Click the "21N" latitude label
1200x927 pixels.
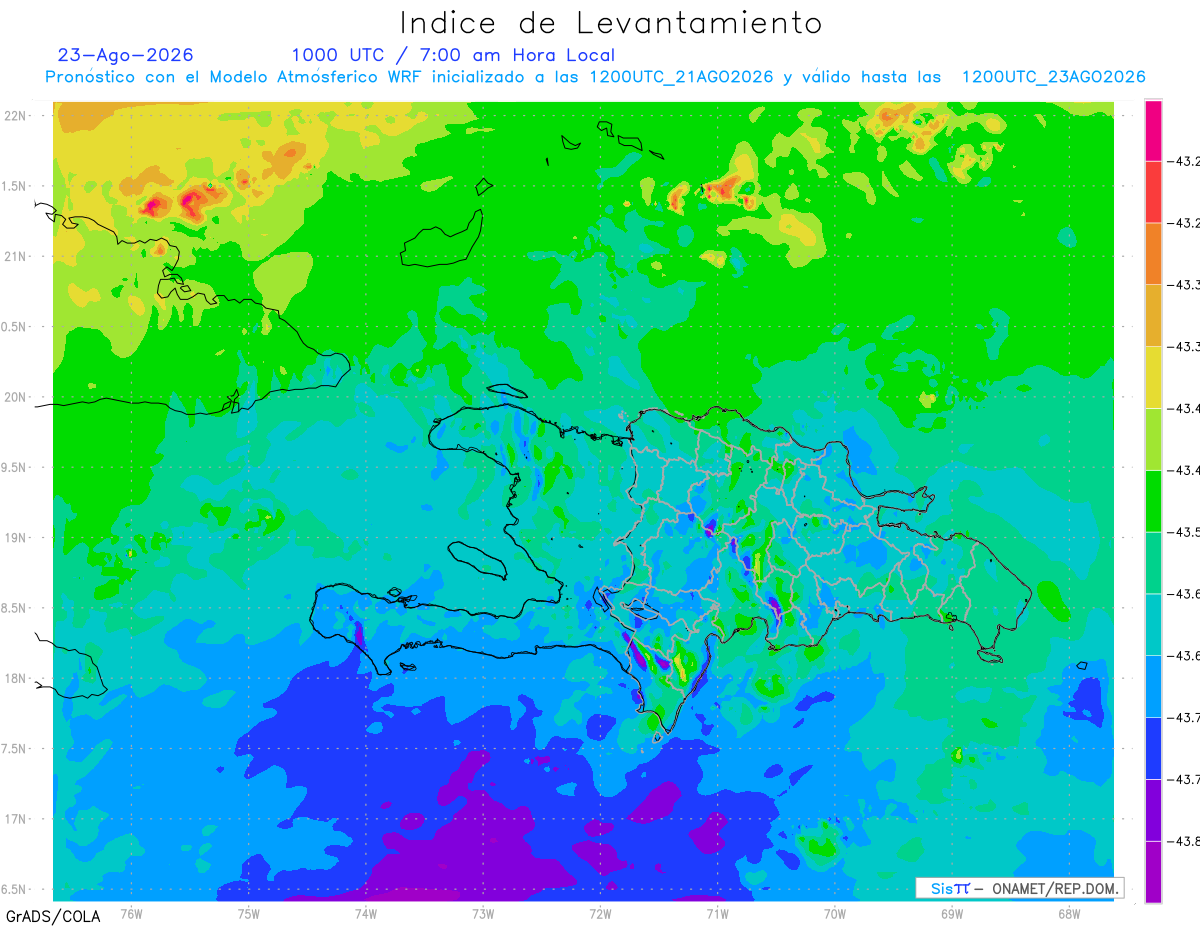click(x=14, y=256)
